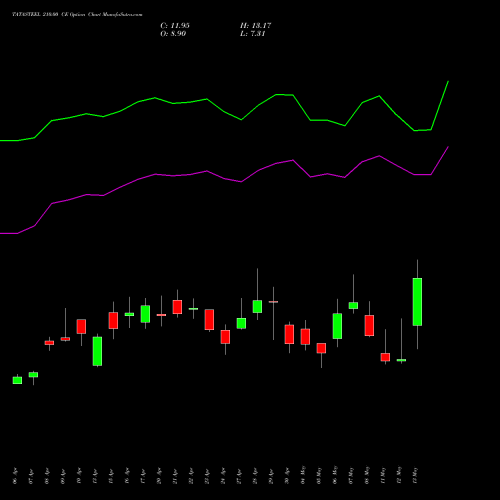Click the small green candle above 06 Apr
Image resolution: width=500 pixels, height=500 pixels.
[x=17, y=380]
